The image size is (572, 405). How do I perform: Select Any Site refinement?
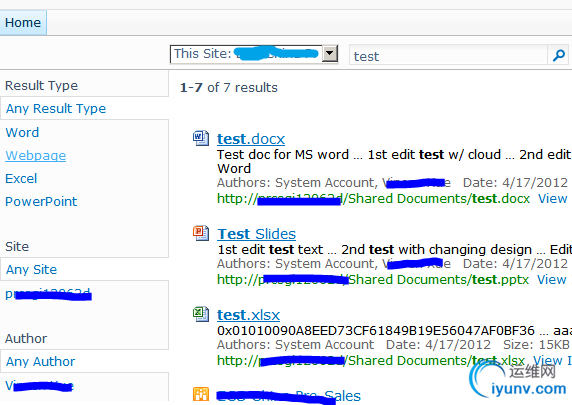click(31, 270)
